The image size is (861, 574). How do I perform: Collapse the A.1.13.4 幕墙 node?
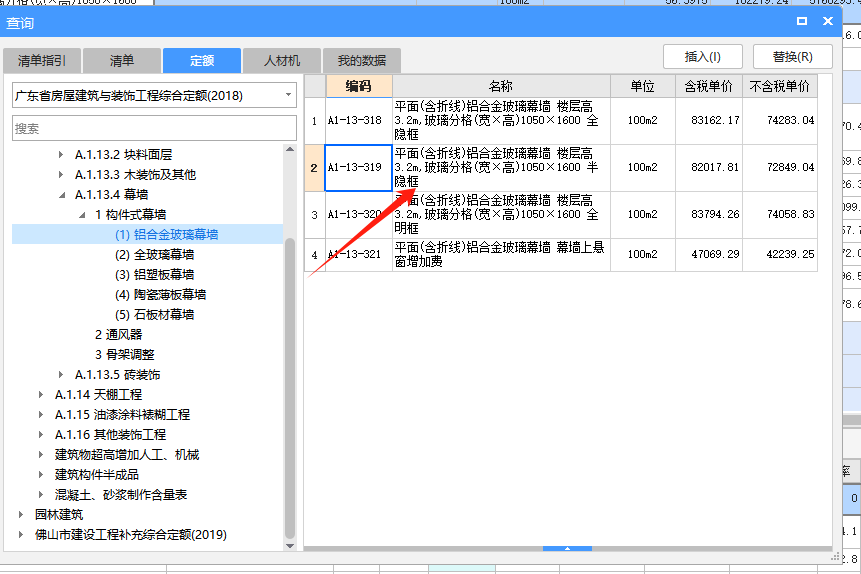(x=62, y=195)
